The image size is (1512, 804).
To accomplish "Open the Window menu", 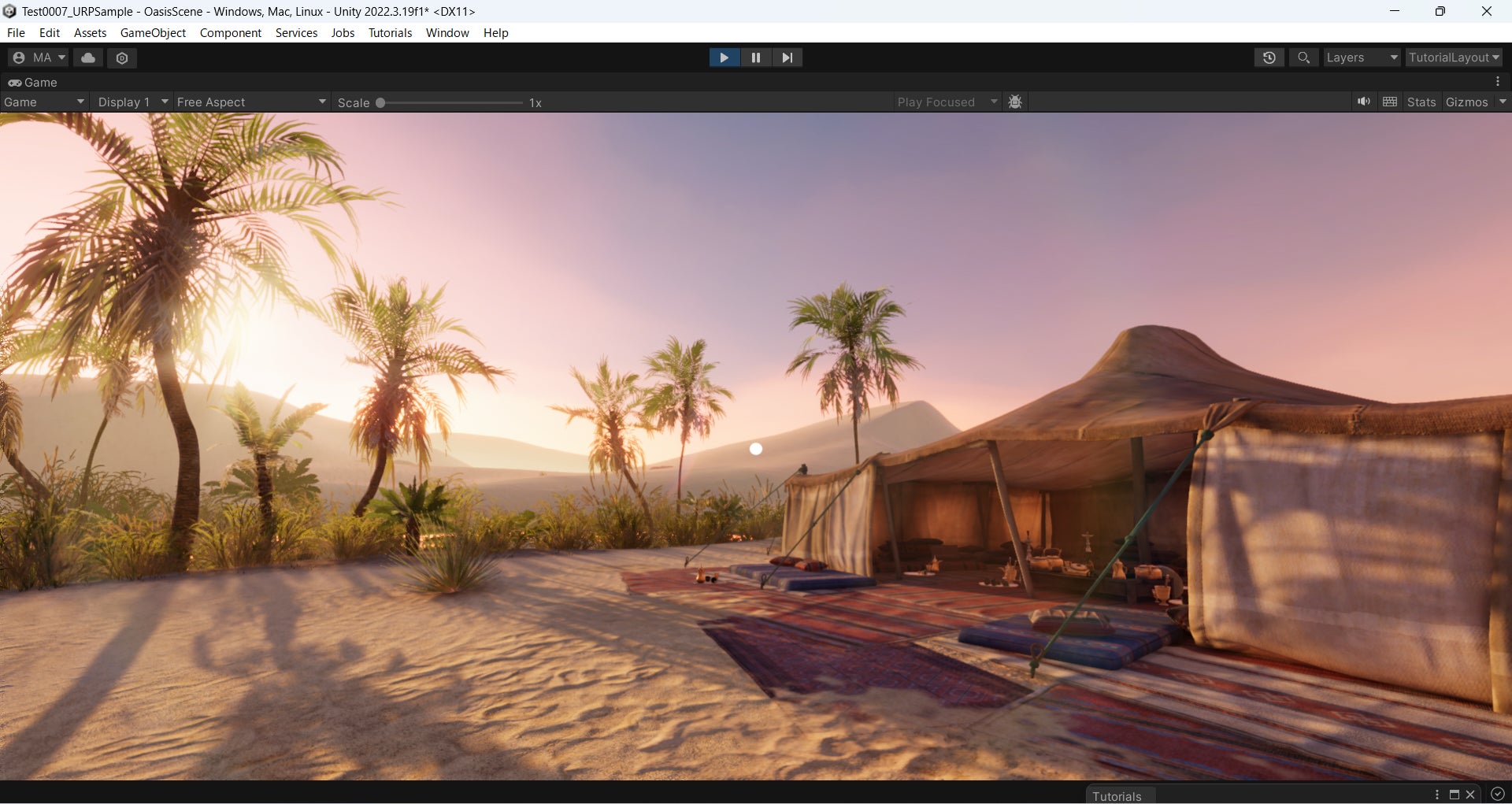I will click(447, 33).
